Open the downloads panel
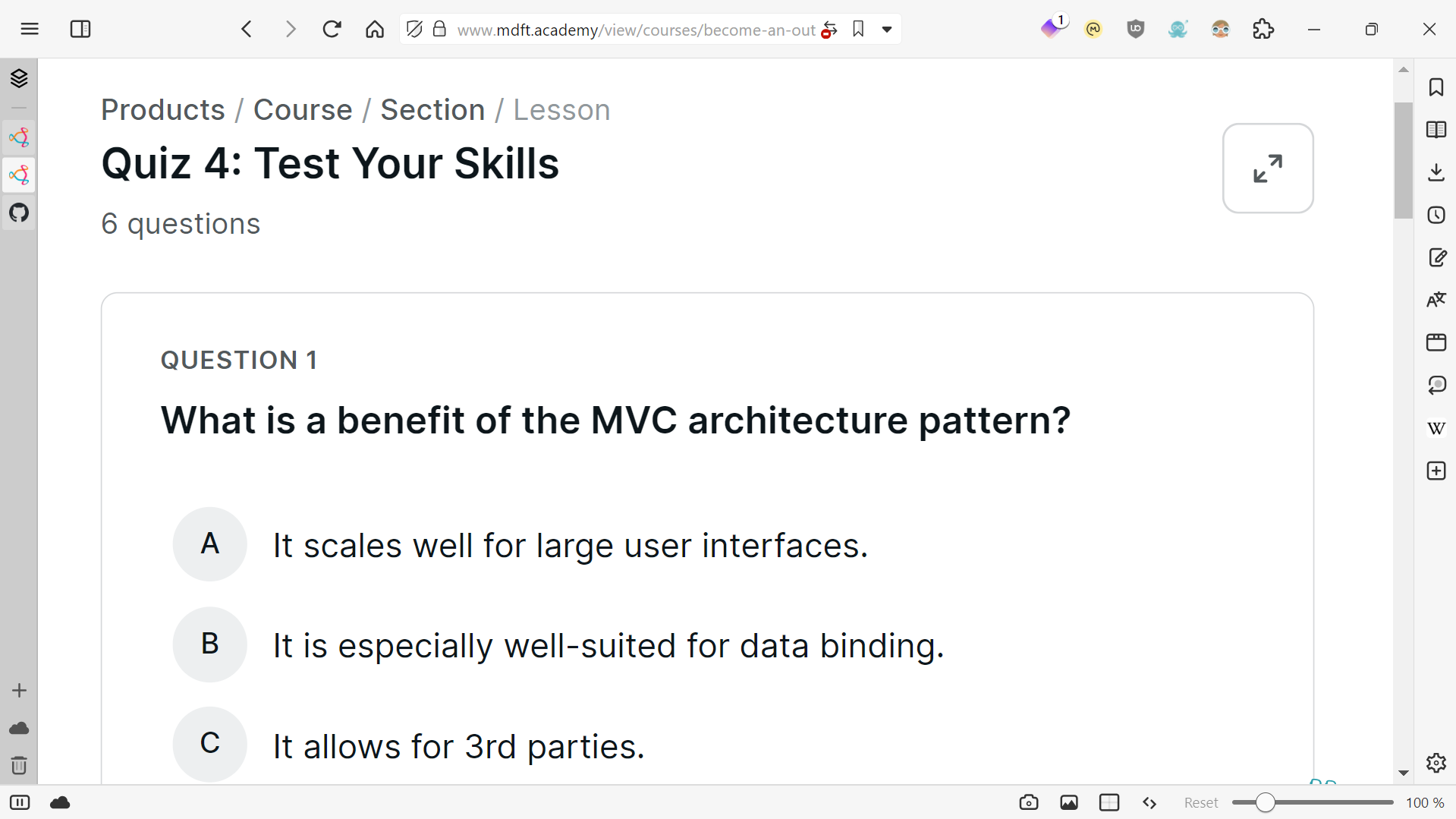Viewport: 1456px width, 819px height. pyautogui.click(x=1436, y=172)
